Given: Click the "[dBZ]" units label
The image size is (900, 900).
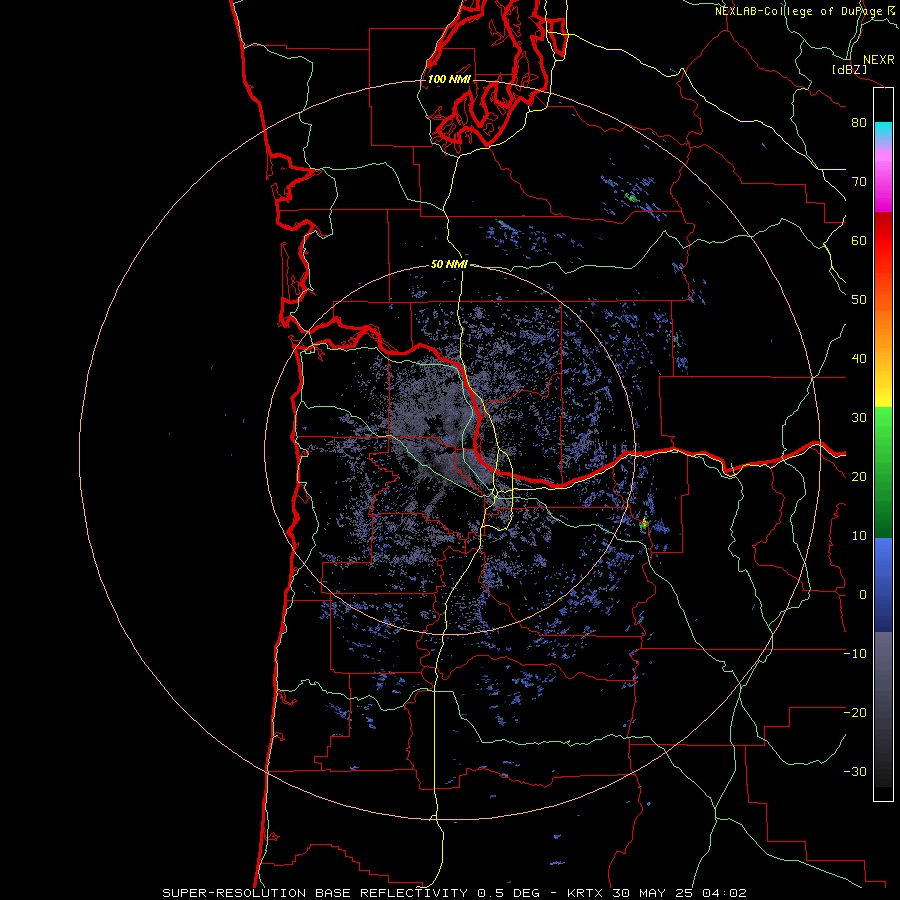Looking at the screenshot, I should [849, 70].
